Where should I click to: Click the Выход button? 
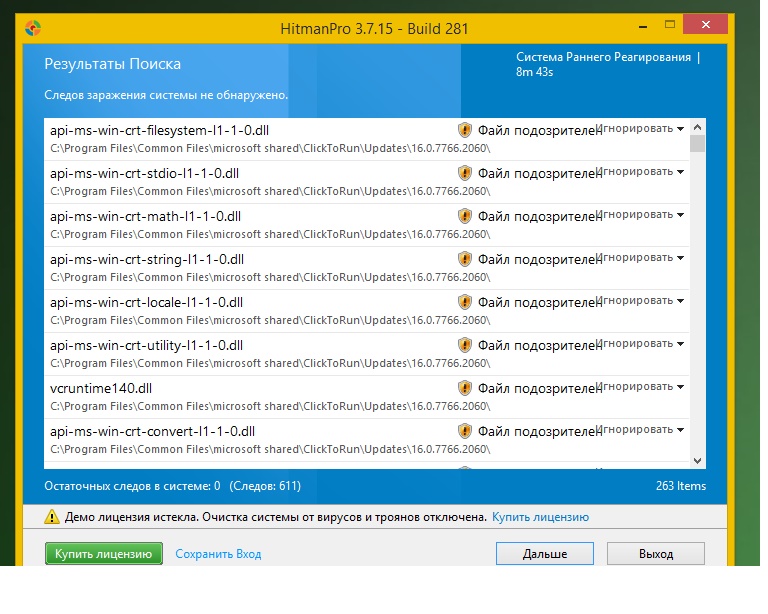[x=656, y=554]
